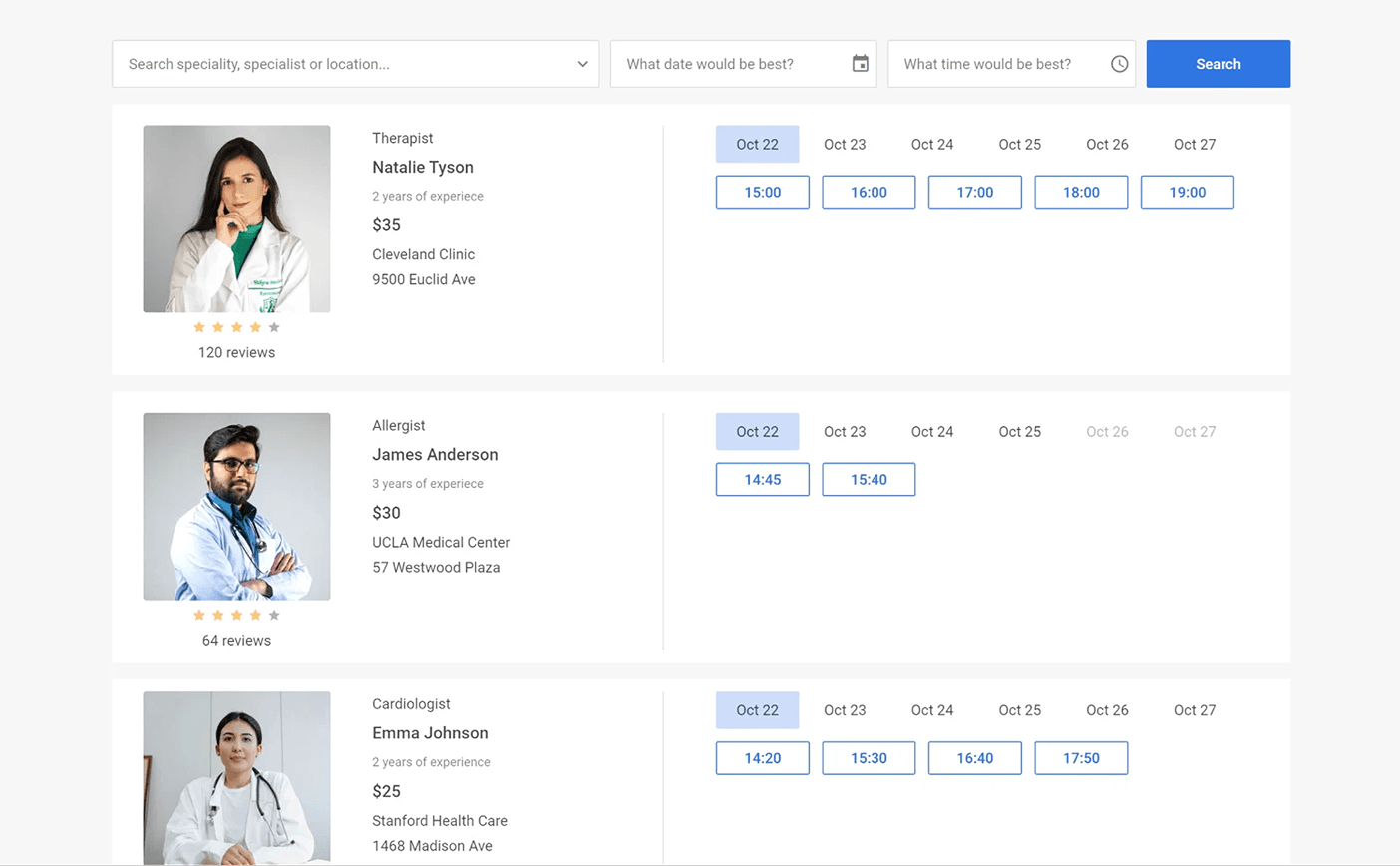Open Natalie Tyson's profile photo
The width and height of the screenshot is (1400, 866).
coord(236,218)
